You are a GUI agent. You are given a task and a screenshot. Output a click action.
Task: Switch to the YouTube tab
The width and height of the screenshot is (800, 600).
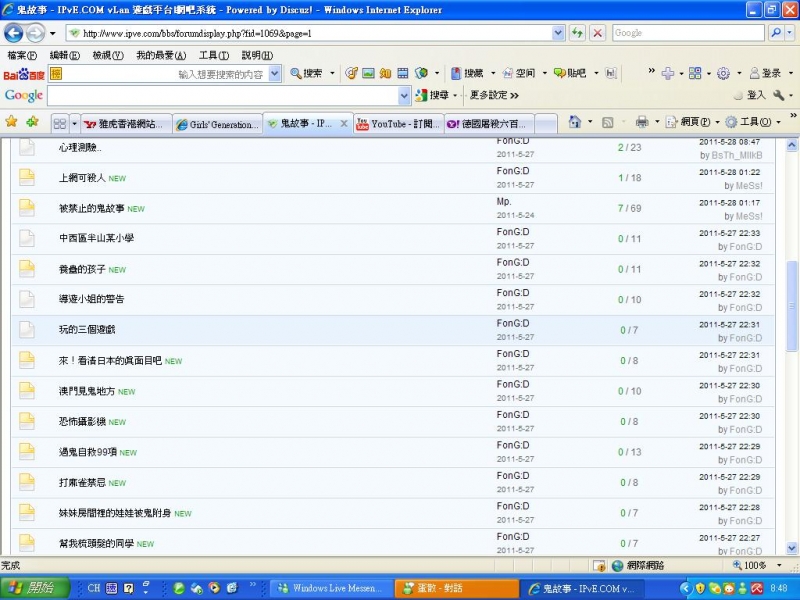(x=396, y=124)
